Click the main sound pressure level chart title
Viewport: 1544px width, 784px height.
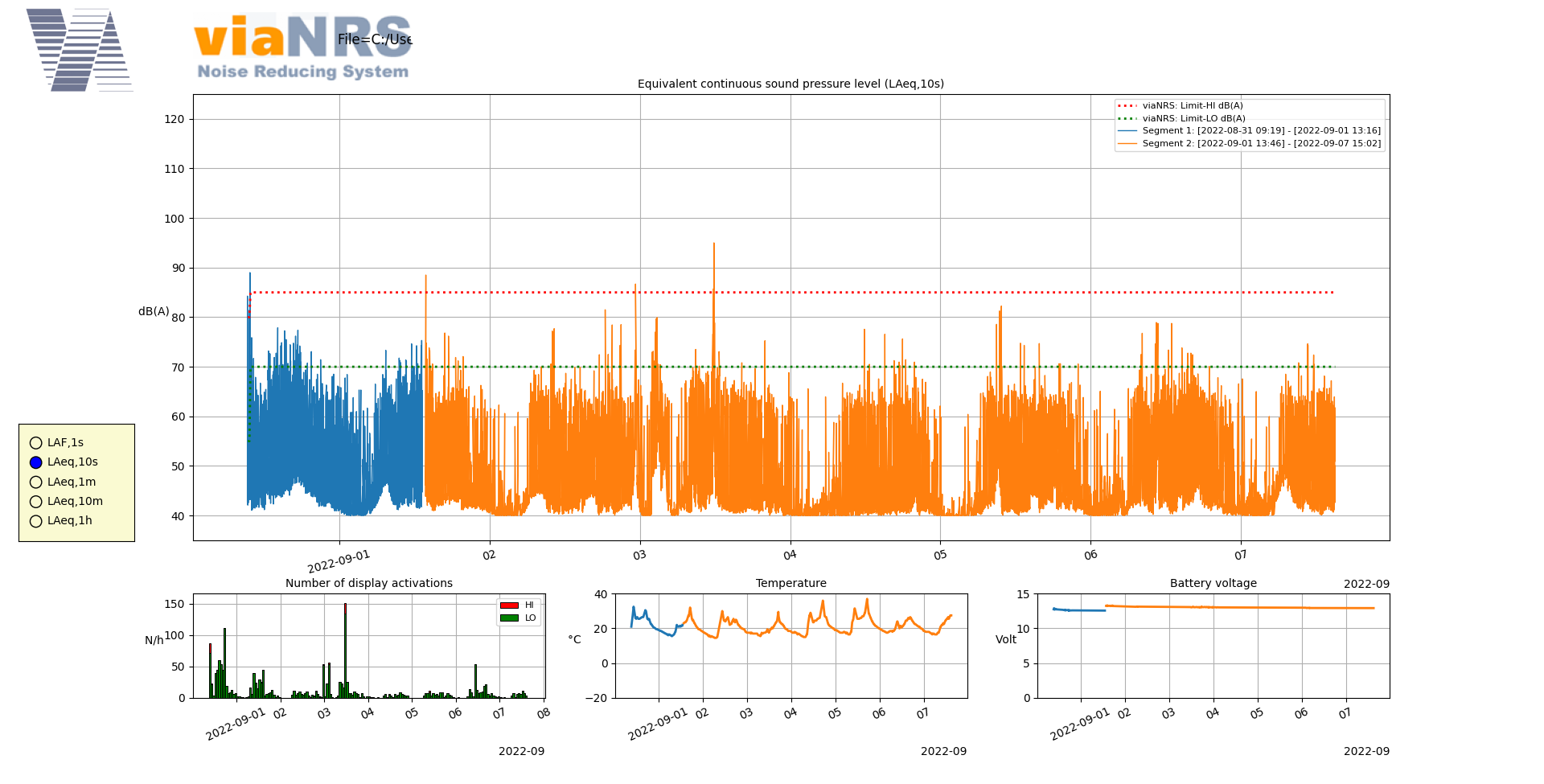point(790,84)
